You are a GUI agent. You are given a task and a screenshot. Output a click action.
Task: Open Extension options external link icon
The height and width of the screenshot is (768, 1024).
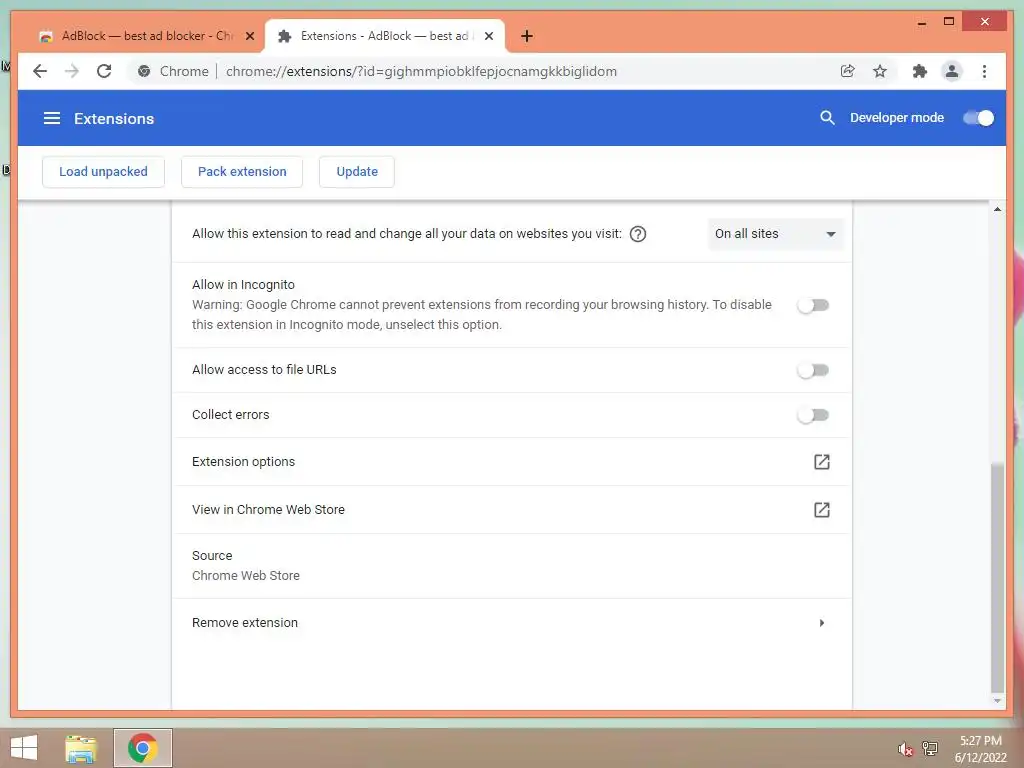[x=822, y=462]
